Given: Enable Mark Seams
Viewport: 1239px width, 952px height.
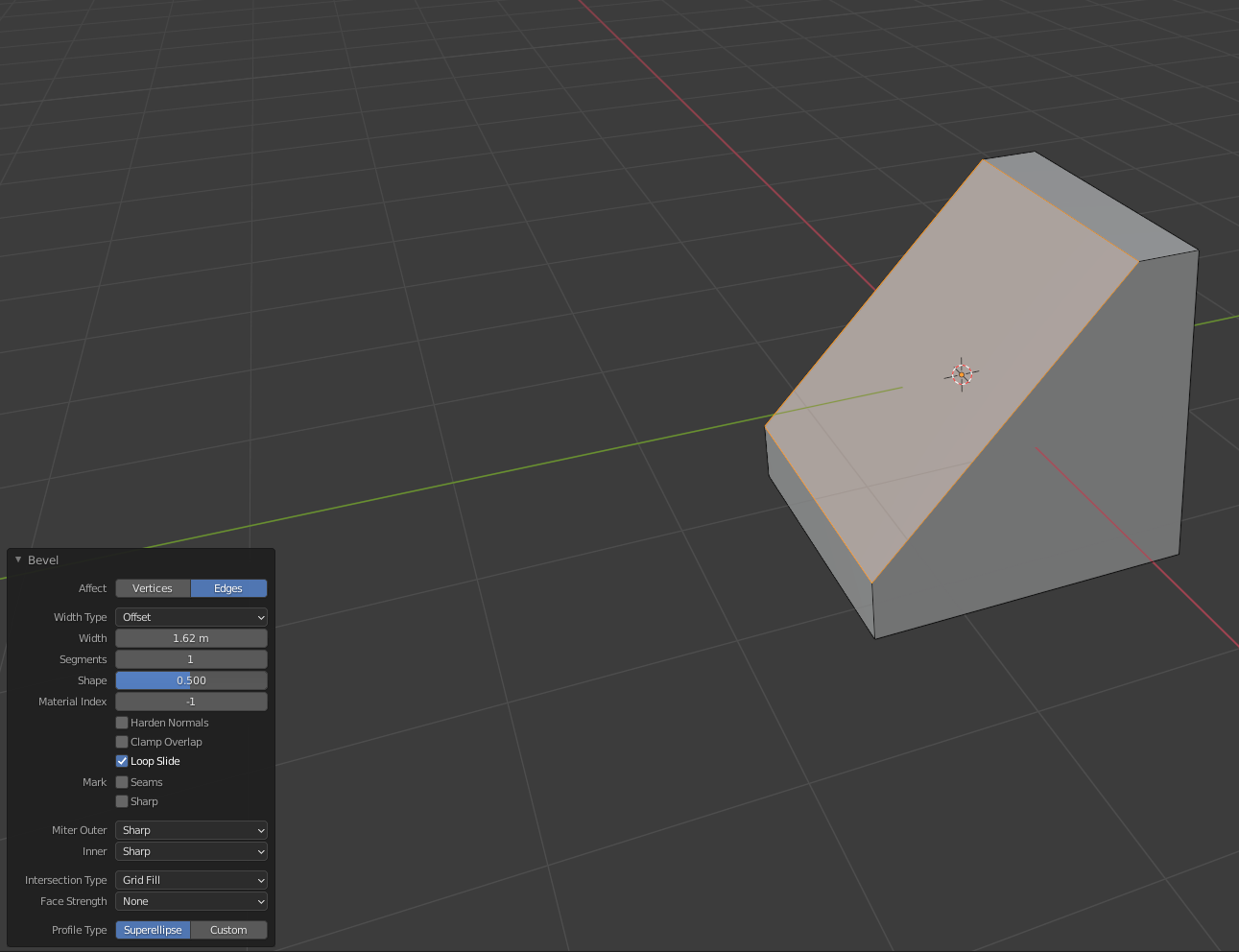Looking at the screenshot, I should coord(122,781).
